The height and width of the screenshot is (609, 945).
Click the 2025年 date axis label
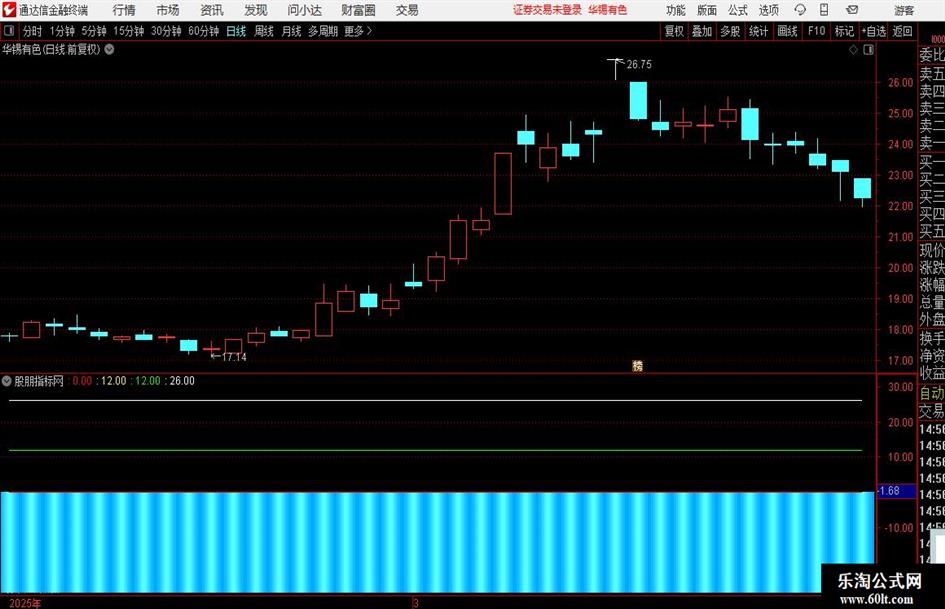click(x=25, y=603)
